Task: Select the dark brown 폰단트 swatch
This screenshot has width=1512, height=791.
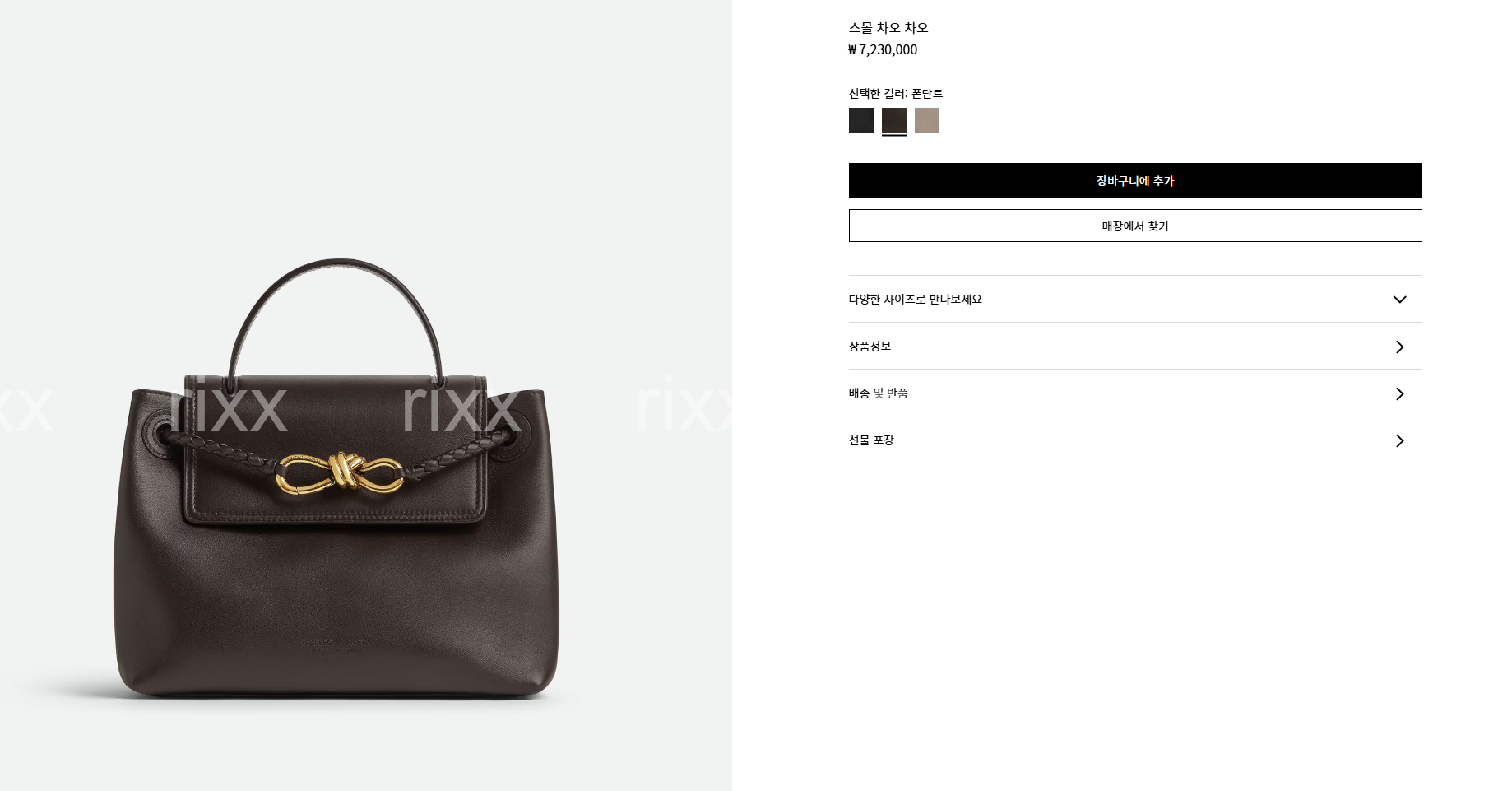Action: 893,120
